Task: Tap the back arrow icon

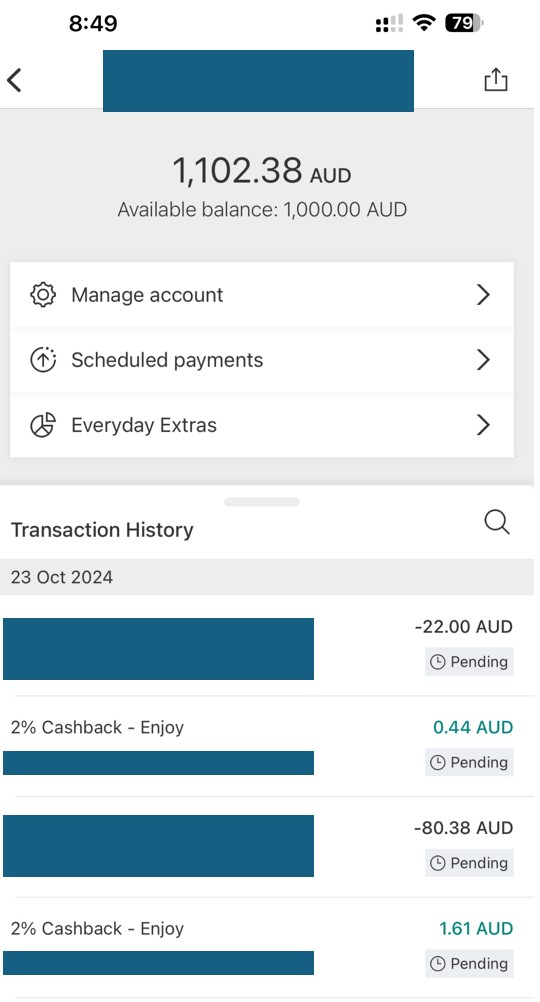Action: 14,81
